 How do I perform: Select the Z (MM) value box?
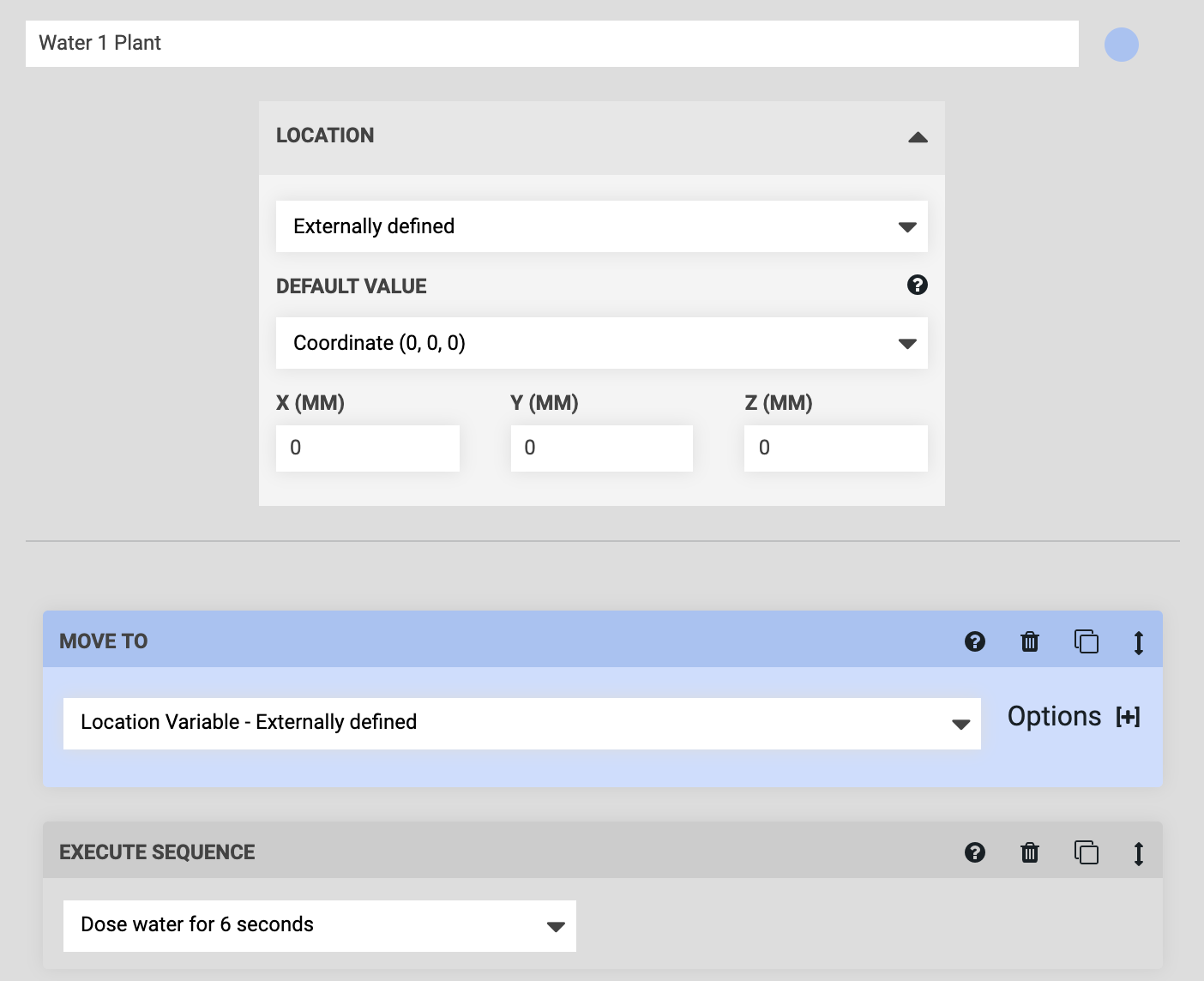coord(835,448)
